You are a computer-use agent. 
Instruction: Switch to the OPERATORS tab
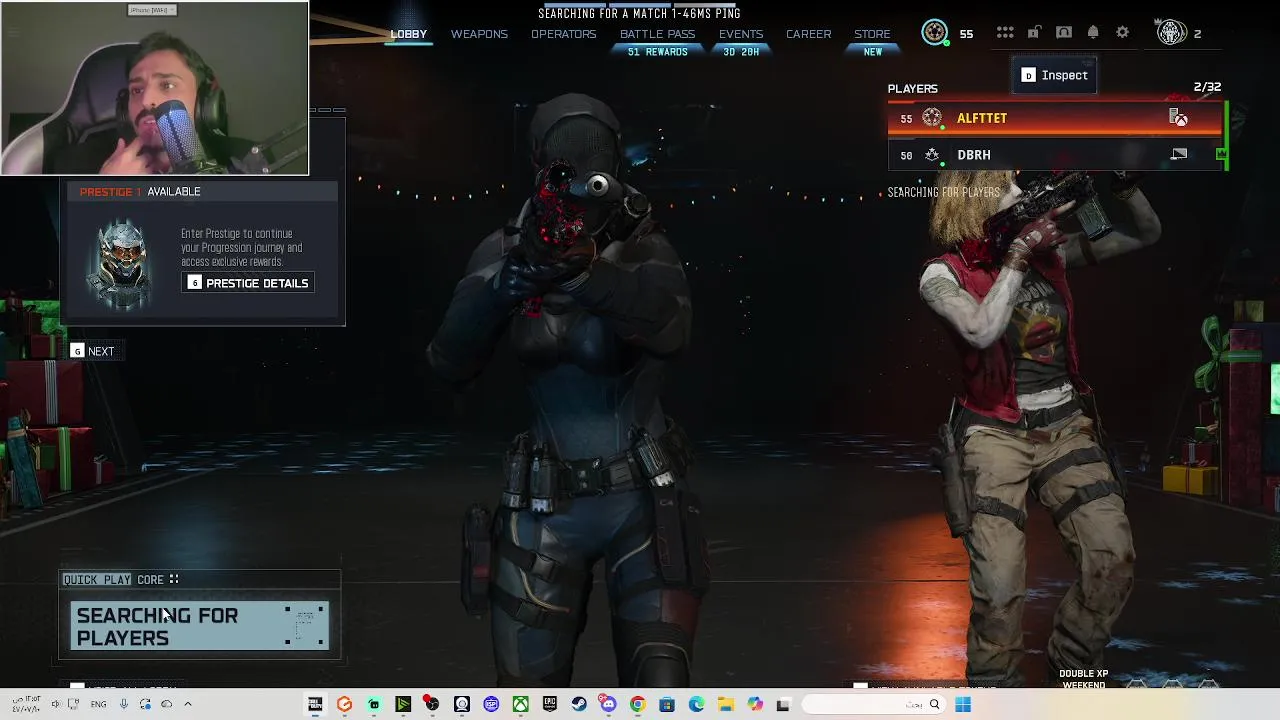click(x=563, y=34)
